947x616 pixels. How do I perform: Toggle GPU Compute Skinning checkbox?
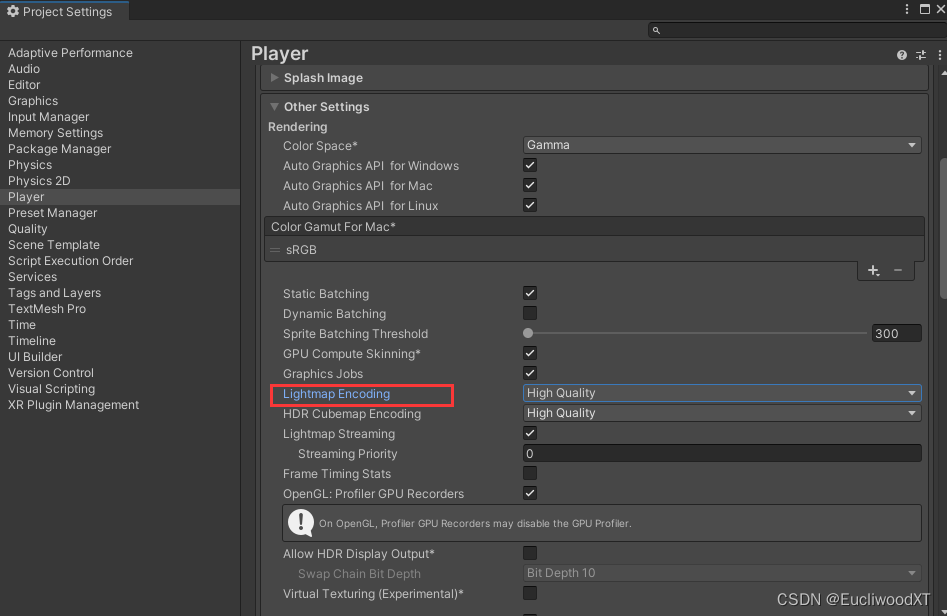(530, 353)
